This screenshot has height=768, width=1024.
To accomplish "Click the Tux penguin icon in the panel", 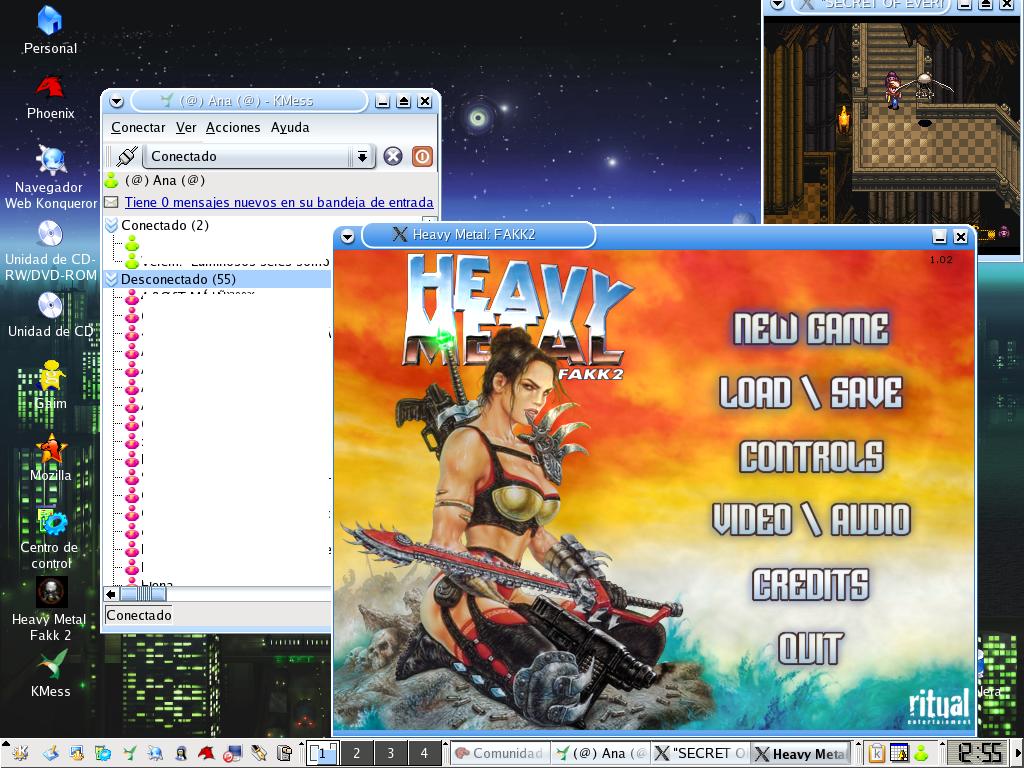I will click(x=181, y=754).
